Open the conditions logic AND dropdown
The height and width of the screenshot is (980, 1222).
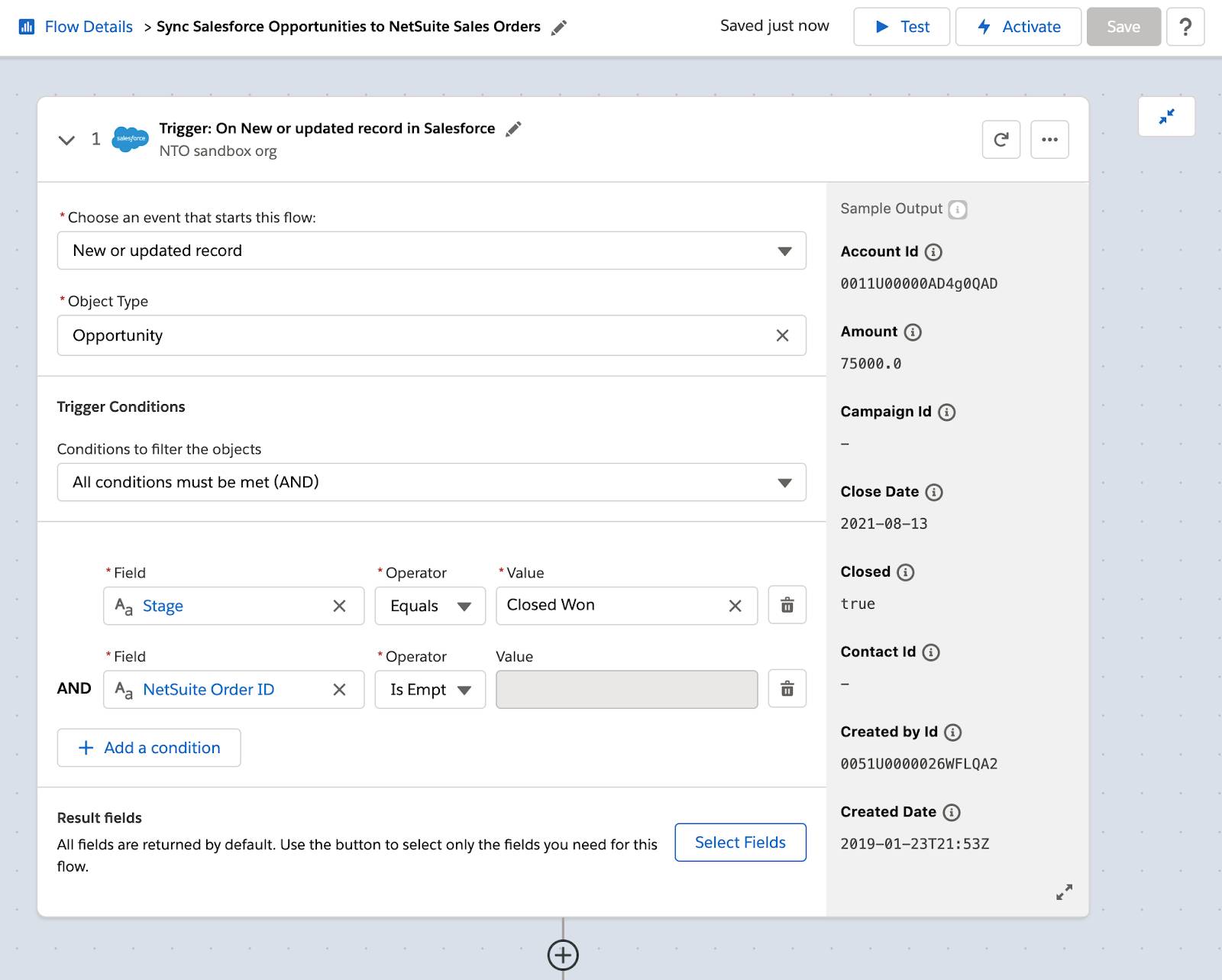click(x=432, y=482)
